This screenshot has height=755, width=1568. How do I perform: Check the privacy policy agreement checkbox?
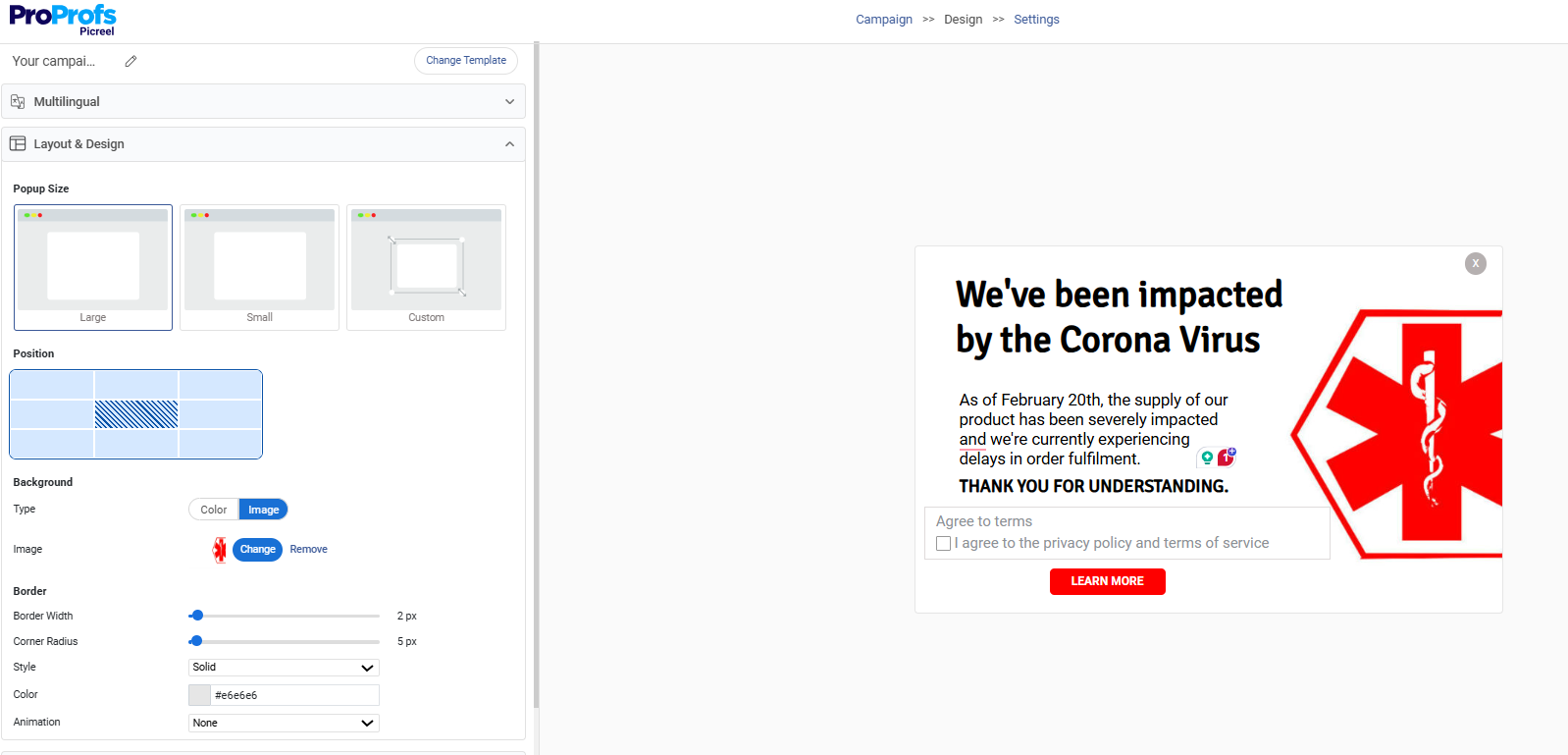tap(943, 543)
